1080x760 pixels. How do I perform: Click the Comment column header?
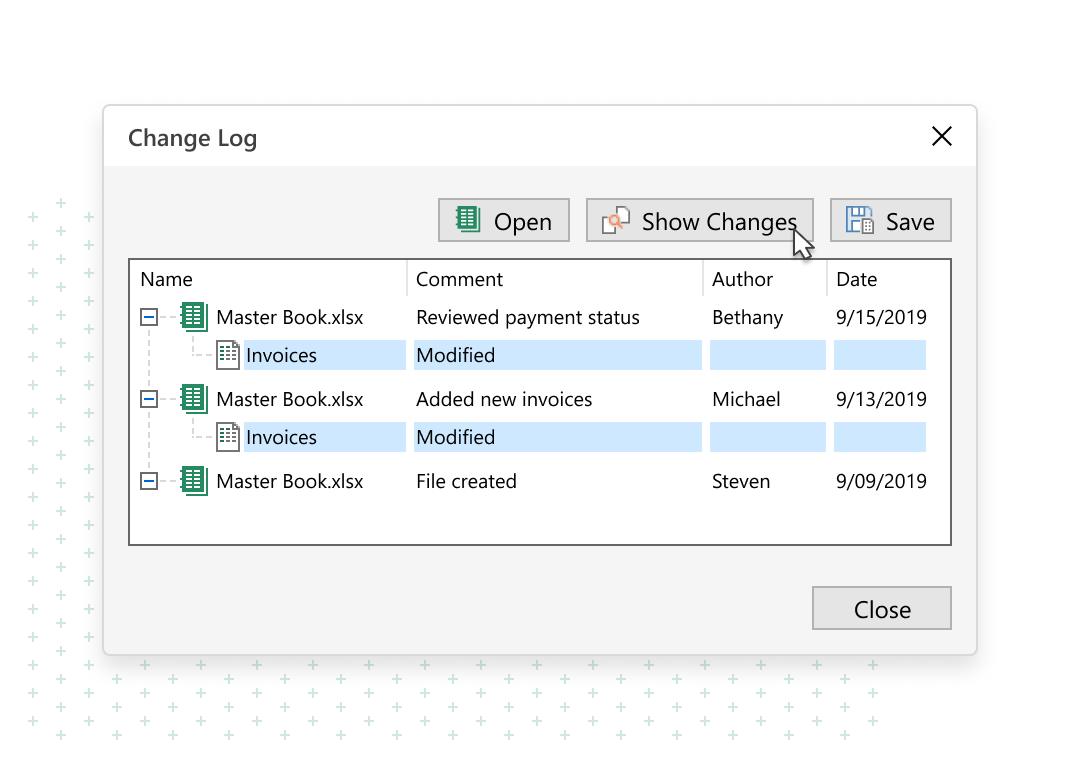[x=459, y=279]
